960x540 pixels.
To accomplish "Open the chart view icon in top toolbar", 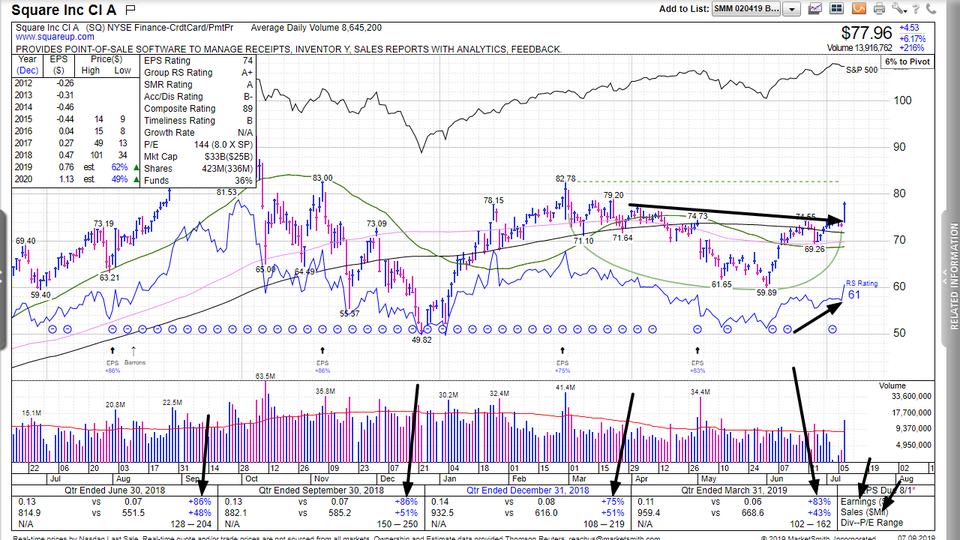I will (815, 9).
